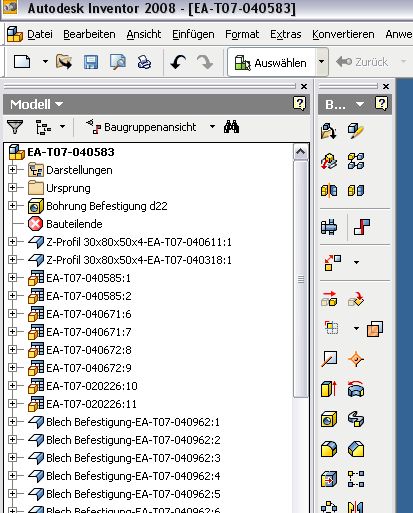Click the orange diamond point icon in assembly panel

tap(356, 359)
